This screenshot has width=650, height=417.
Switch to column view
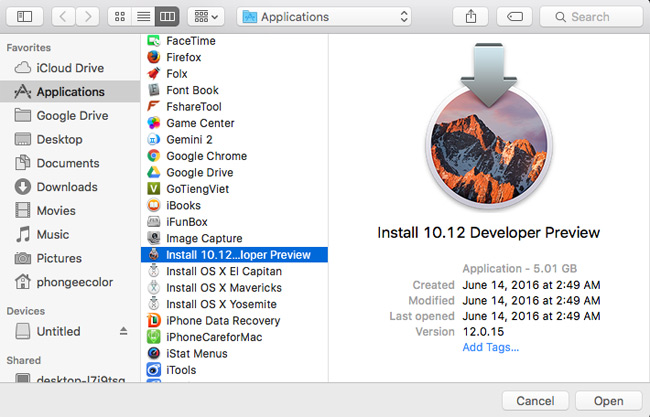(167, 17)
